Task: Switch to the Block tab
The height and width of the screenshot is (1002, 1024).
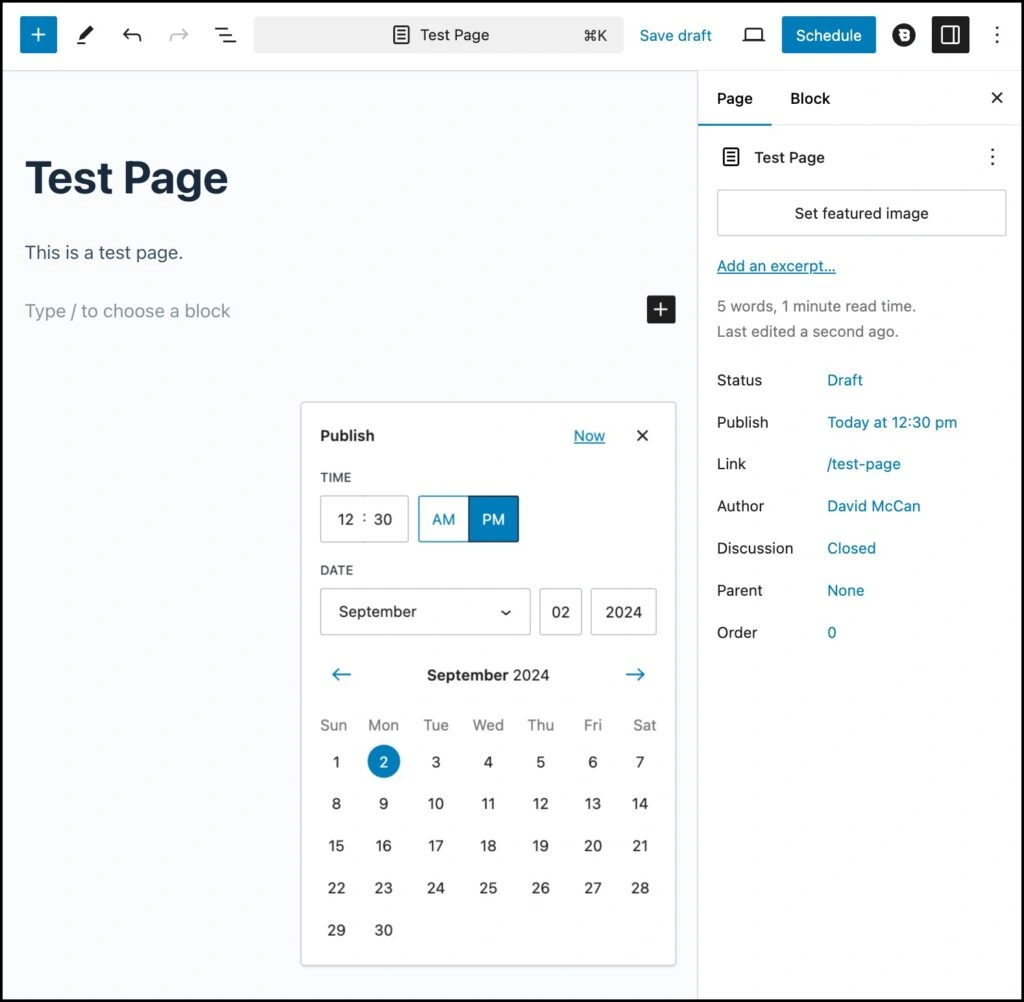Action: pos(809,98)
